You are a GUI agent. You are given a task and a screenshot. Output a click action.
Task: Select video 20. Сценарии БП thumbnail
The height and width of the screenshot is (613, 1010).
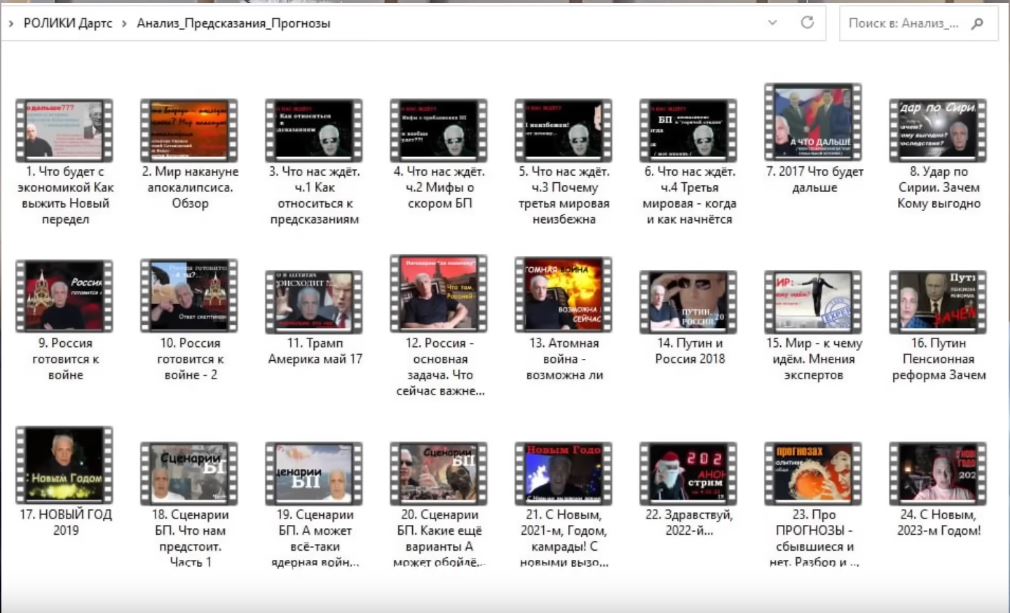(x=439, y=473)
